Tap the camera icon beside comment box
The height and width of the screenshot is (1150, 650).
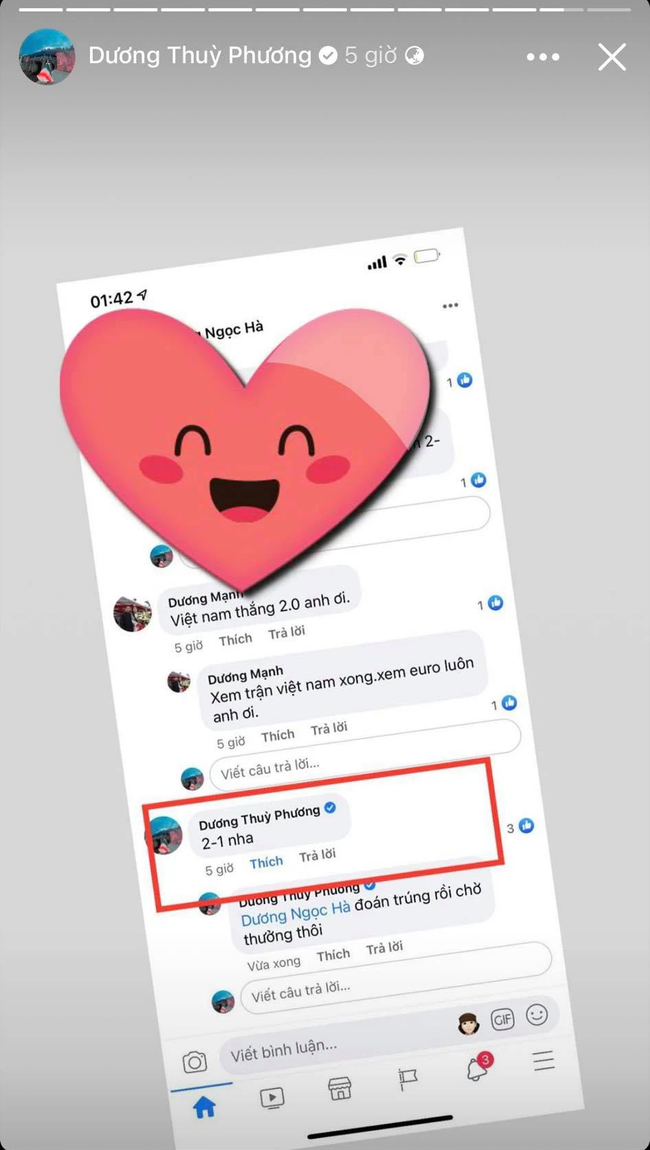(194, 1062)
